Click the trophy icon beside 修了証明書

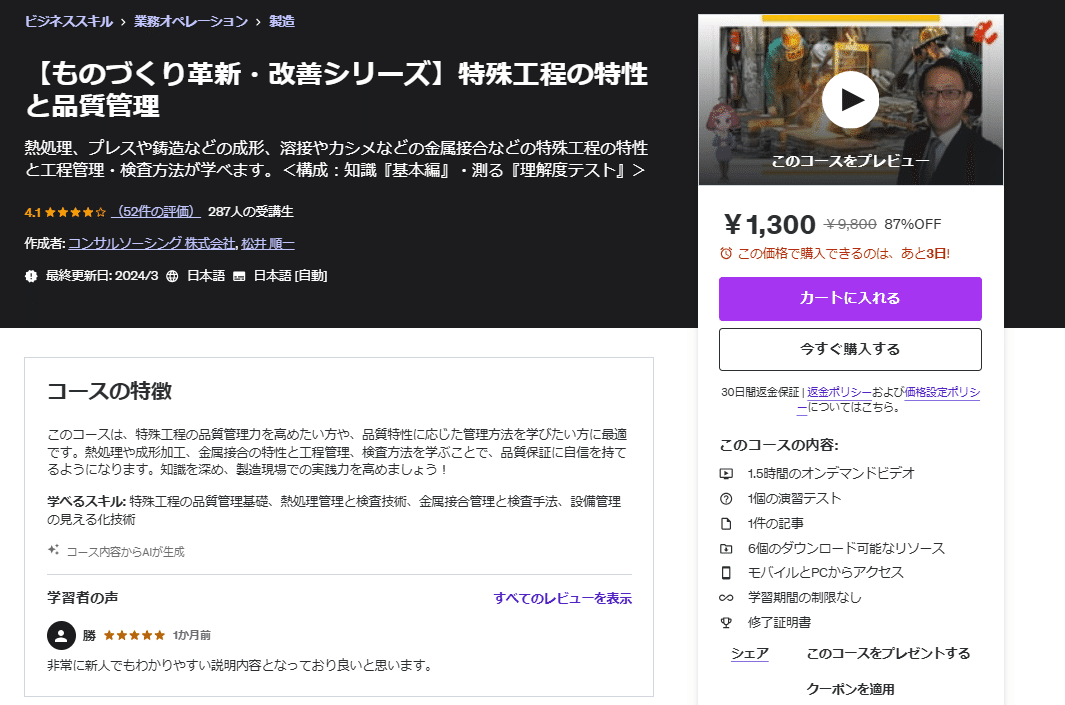(725, 621)
